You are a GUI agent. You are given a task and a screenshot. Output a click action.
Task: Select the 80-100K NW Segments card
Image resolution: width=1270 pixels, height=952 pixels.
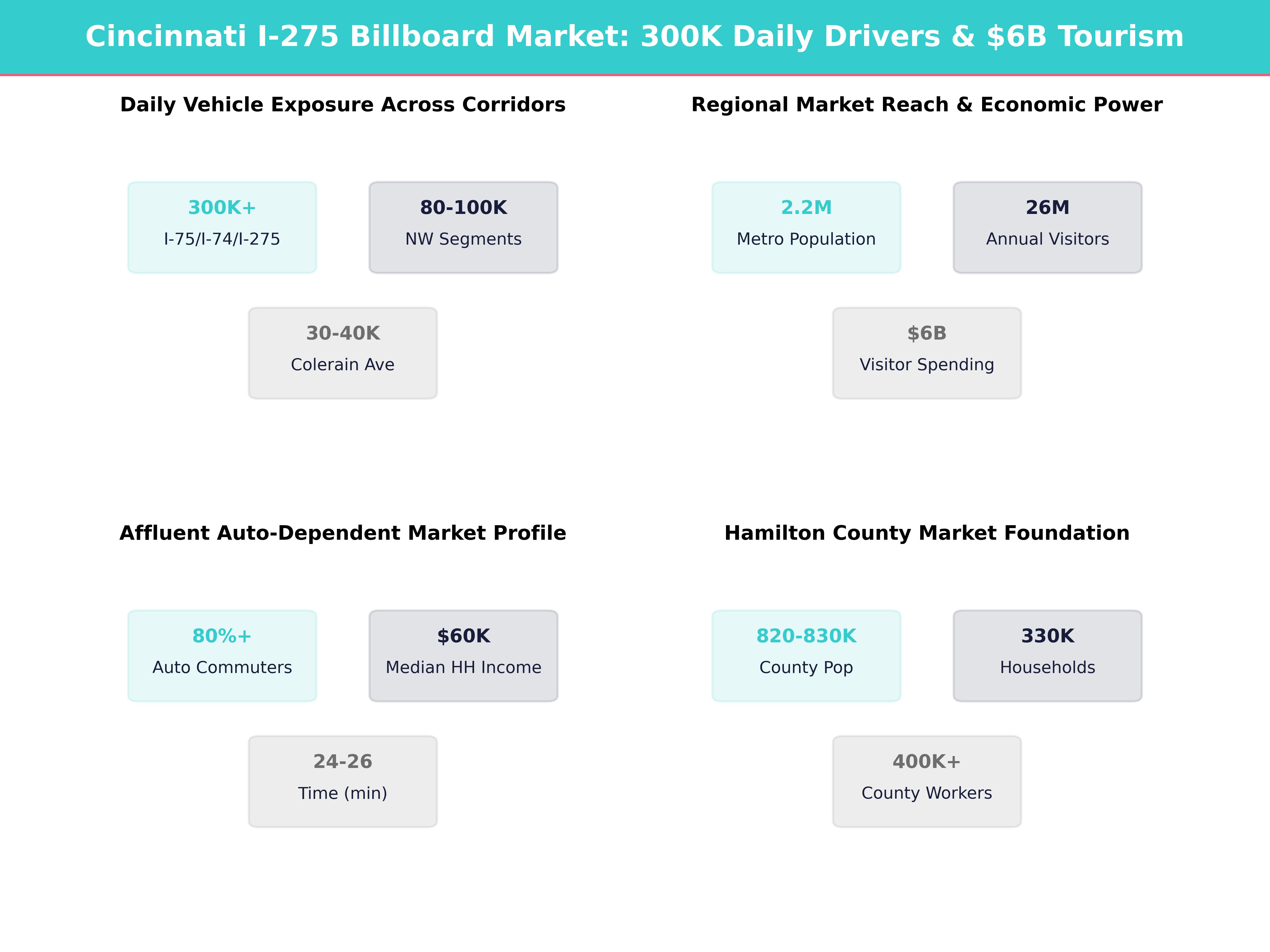[463, 227]
